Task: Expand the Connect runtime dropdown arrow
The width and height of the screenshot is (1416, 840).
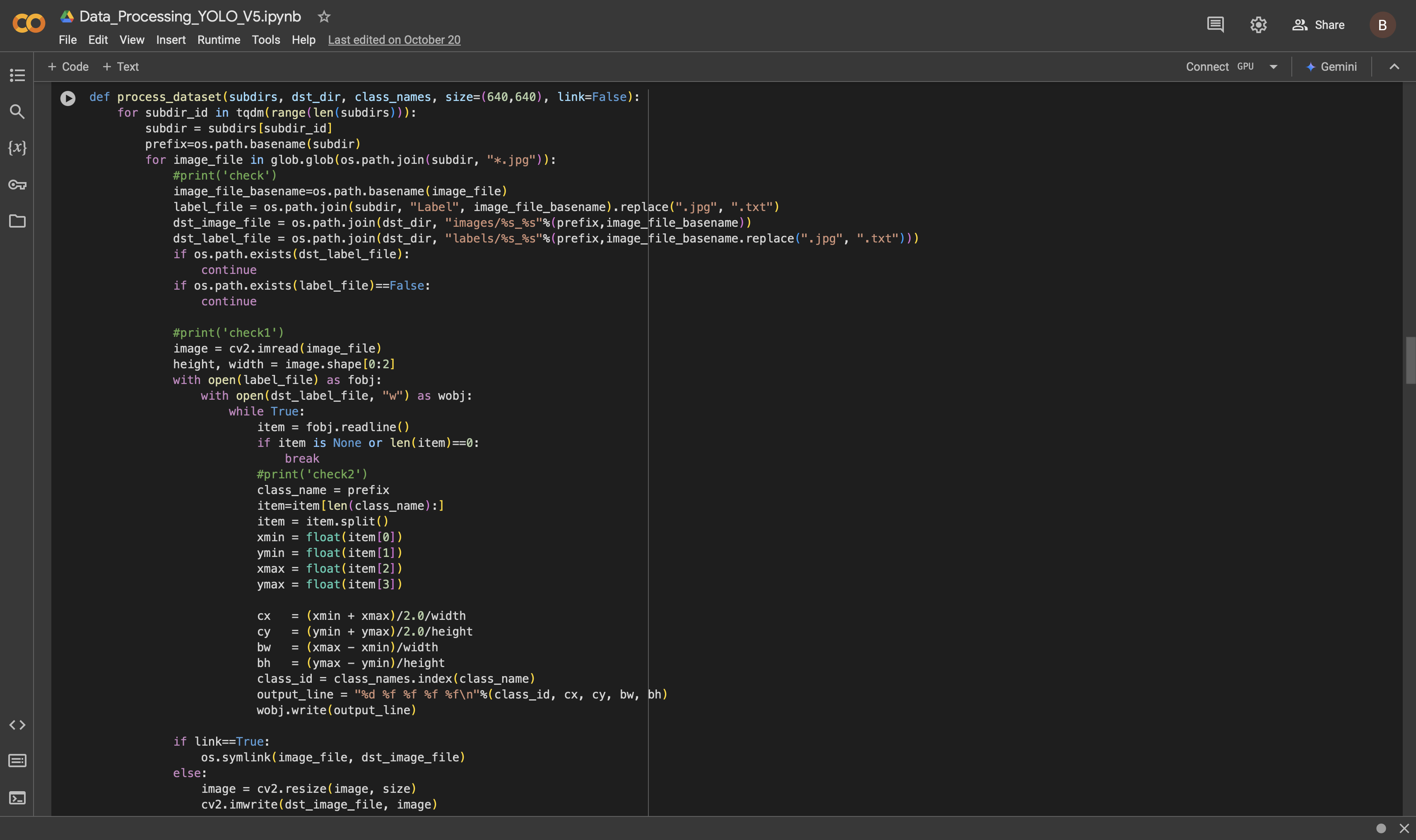Action: (1273, 66)
